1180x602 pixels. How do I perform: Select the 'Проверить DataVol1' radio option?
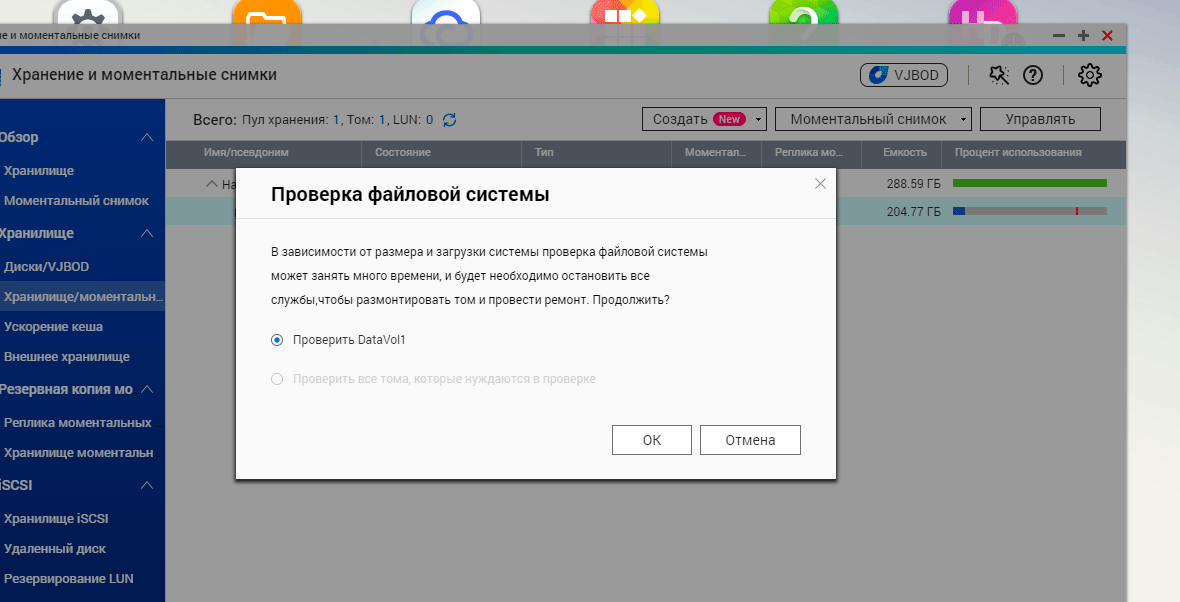click(x=277, y=340)
